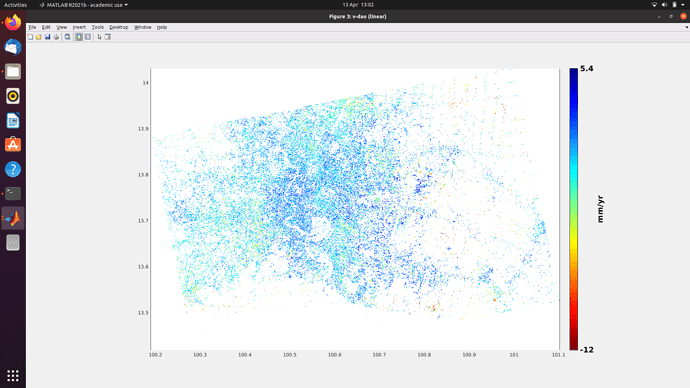Open the Tools menu
The width and height of the screenshot is (690, 388).
click(98, 27)
